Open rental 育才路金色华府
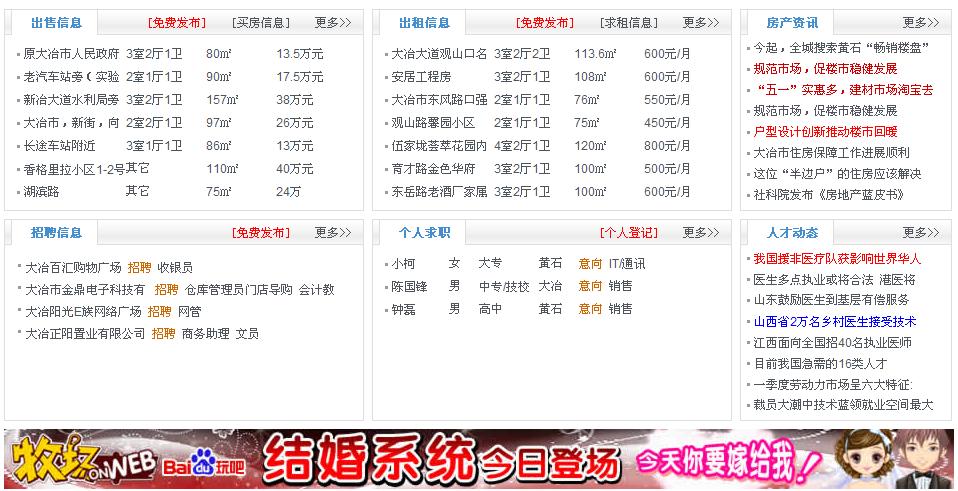Image resolution: width=958 pixels, height=491 pixels. tap(433, 169)
